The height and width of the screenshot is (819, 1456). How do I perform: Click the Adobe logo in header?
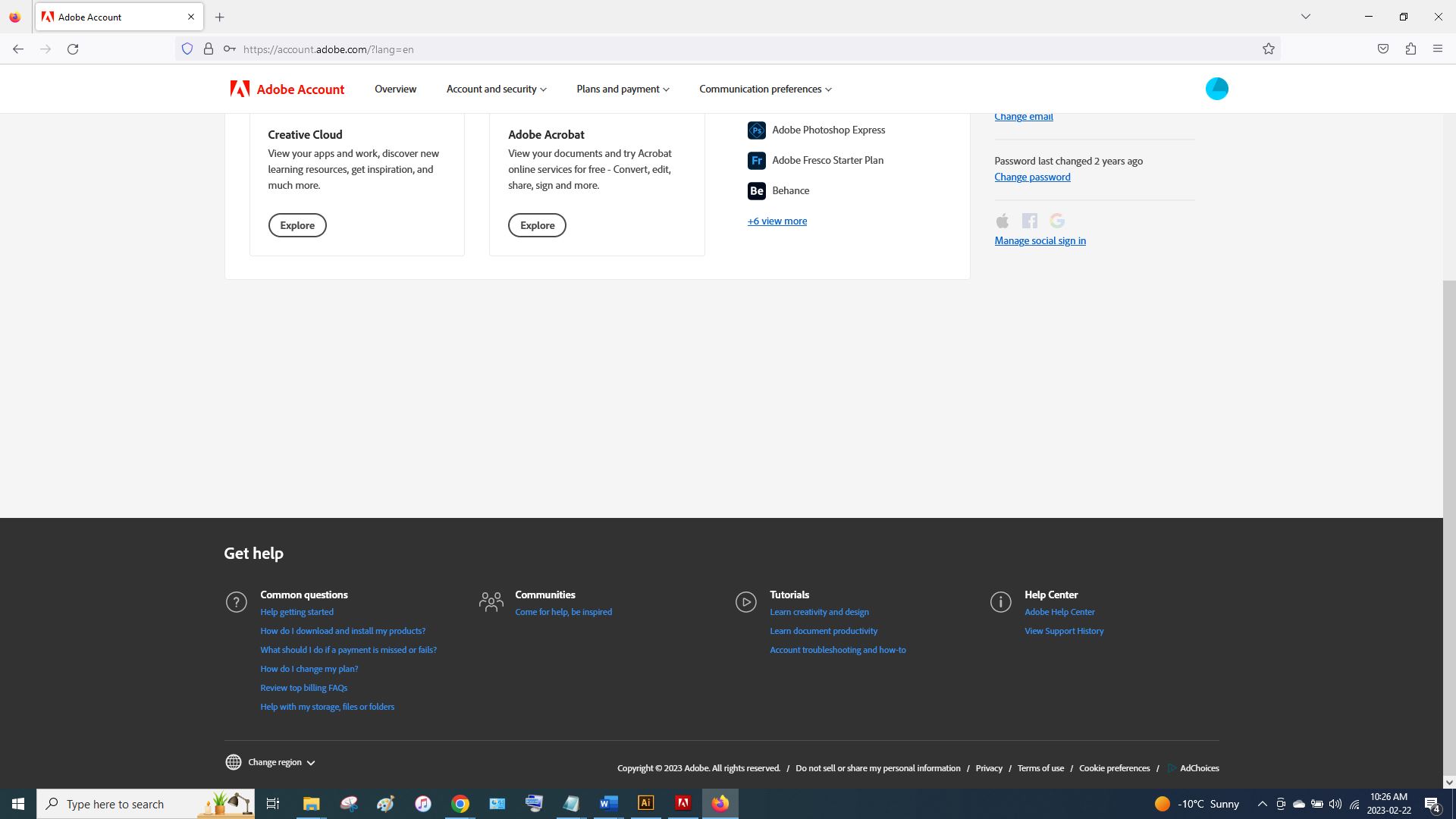[x=240, y=89]
